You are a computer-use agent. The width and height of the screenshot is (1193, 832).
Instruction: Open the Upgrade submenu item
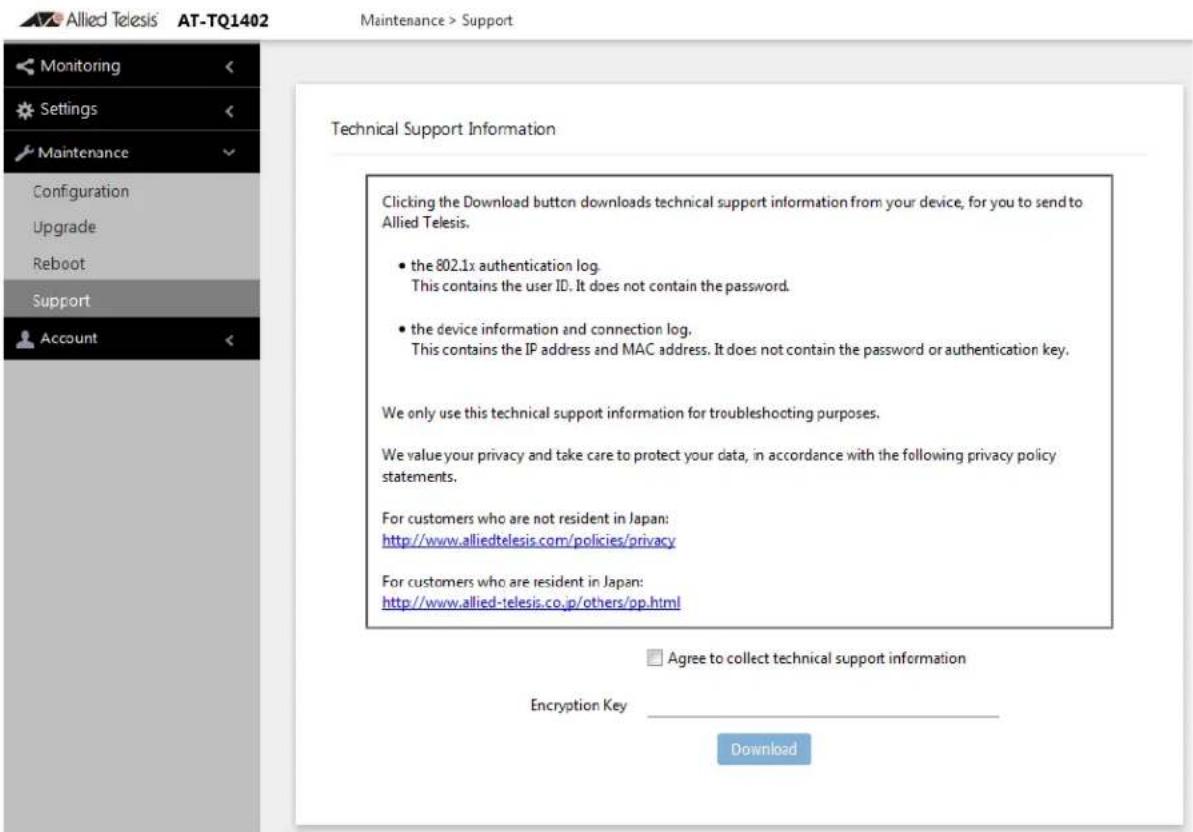click(x=132, y=227)
